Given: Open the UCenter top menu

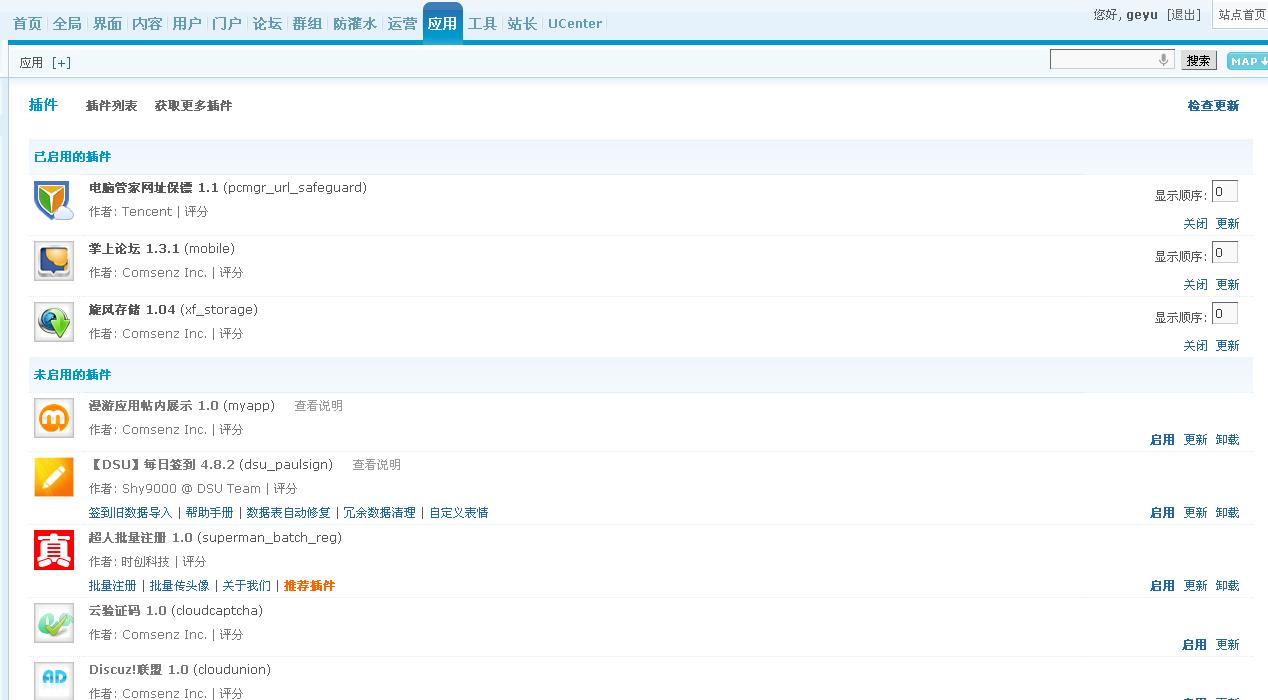Looking at the screenshot, I should pyautogui.click(x=575, y=23).
